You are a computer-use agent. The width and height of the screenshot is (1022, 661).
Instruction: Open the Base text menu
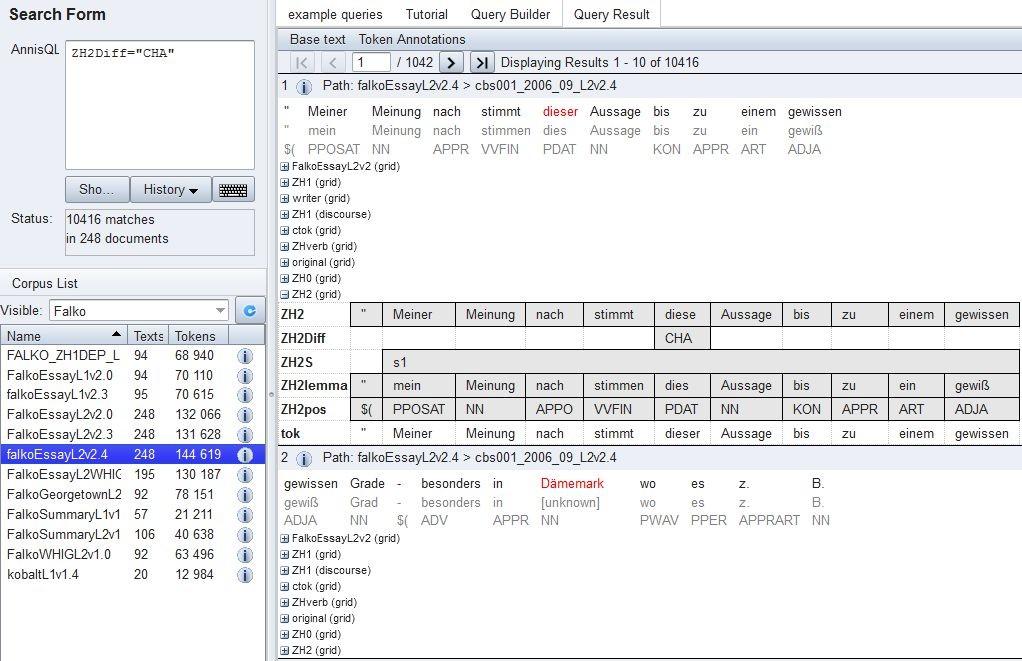[317, 39]
